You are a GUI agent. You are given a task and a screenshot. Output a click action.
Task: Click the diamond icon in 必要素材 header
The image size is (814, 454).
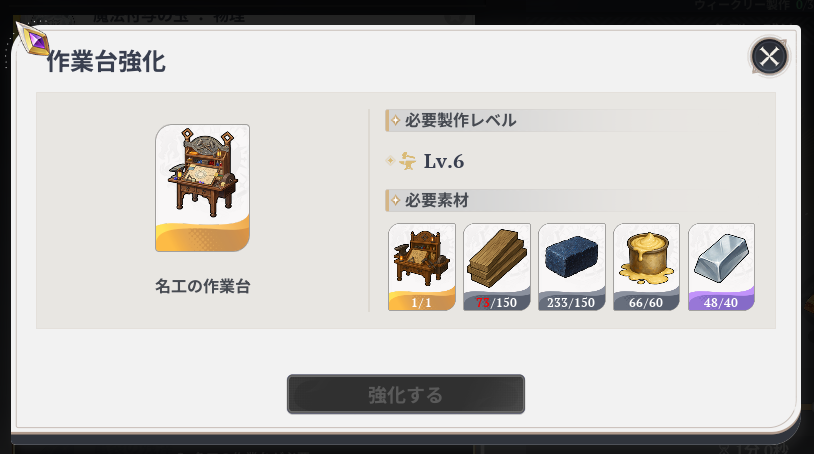tap(396, 200)
